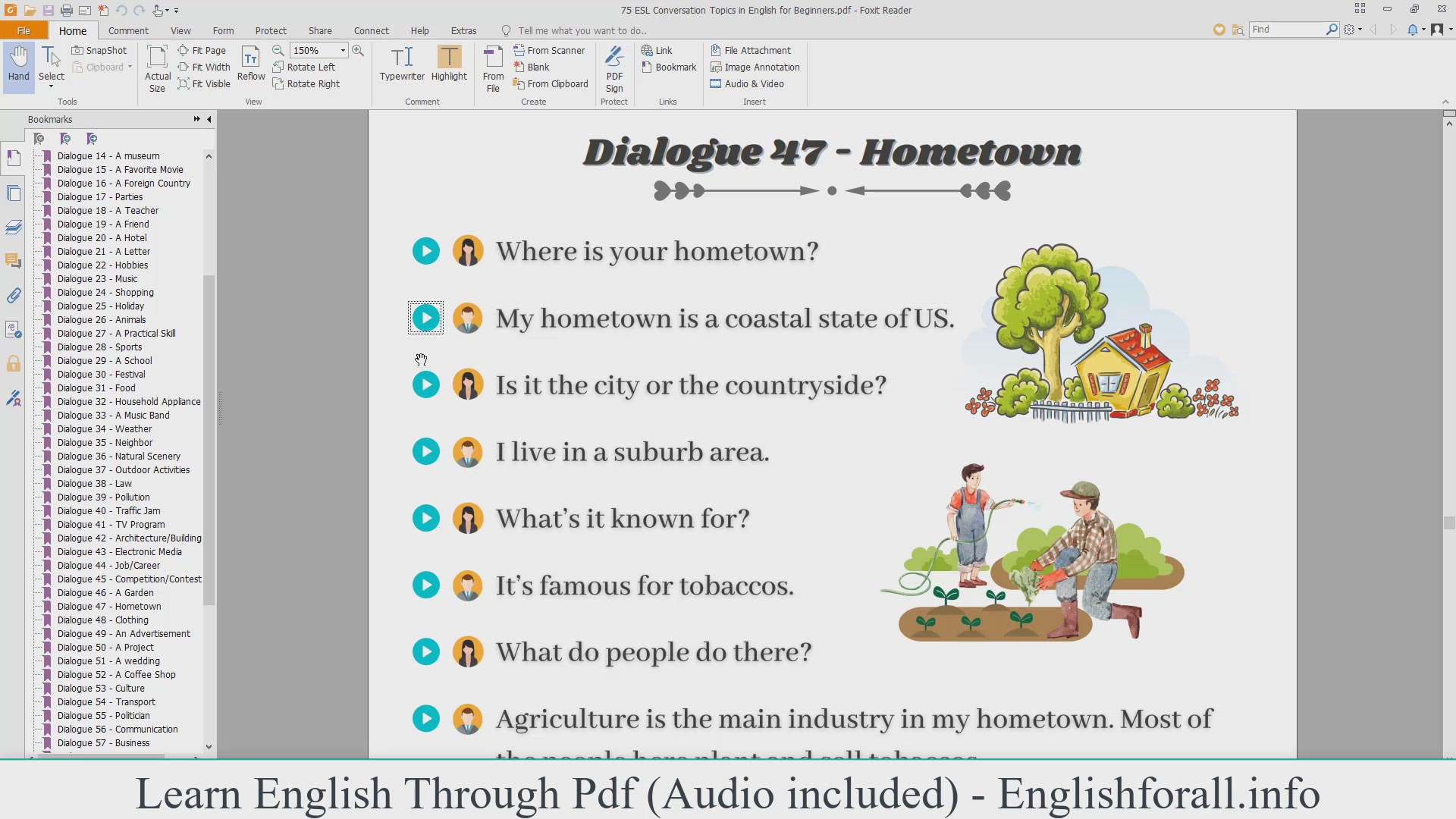Open the Attachments side panel paperclip icon
Screen dimensions: 1456x819
click(x=14, y=296)
